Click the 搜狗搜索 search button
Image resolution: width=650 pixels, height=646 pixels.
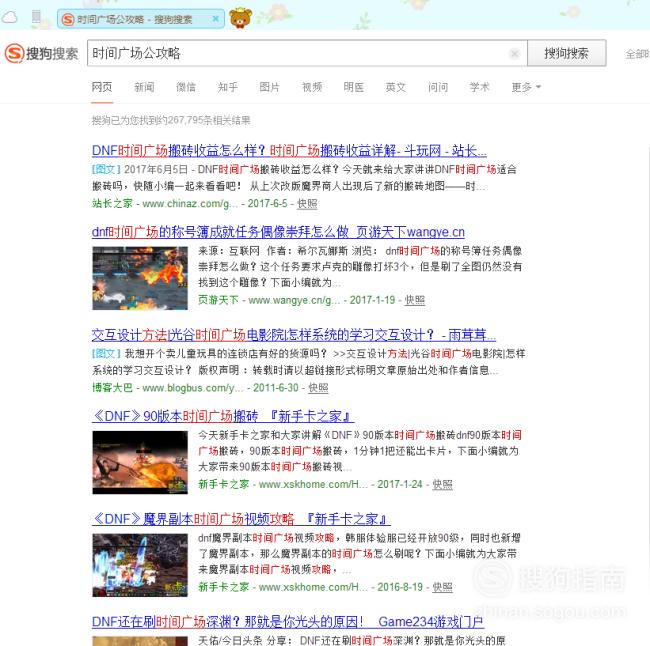[x=566, y=53]
